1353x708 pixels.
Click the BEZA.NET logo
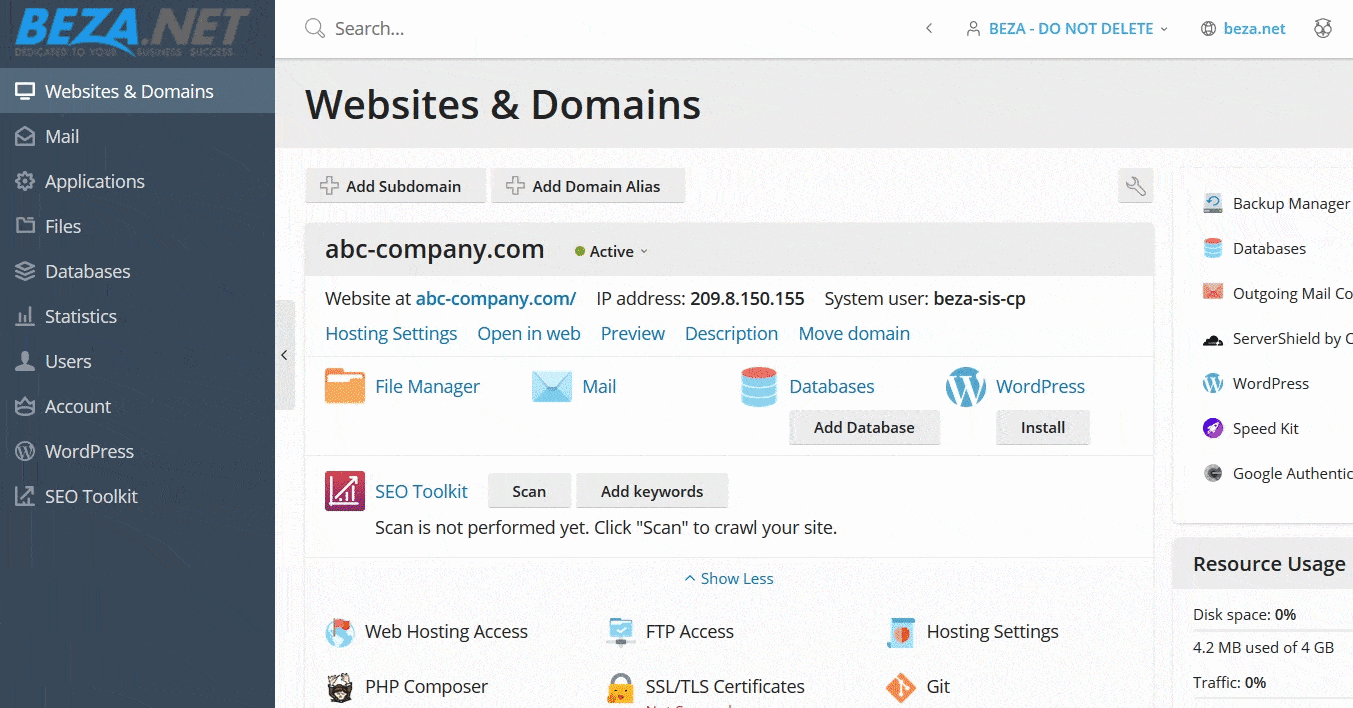point(131,32)
